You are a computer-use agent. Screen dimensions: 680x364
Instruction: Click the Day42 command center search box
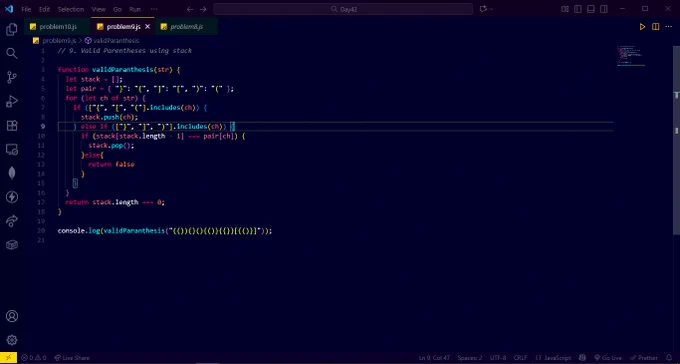coord(343,9)
